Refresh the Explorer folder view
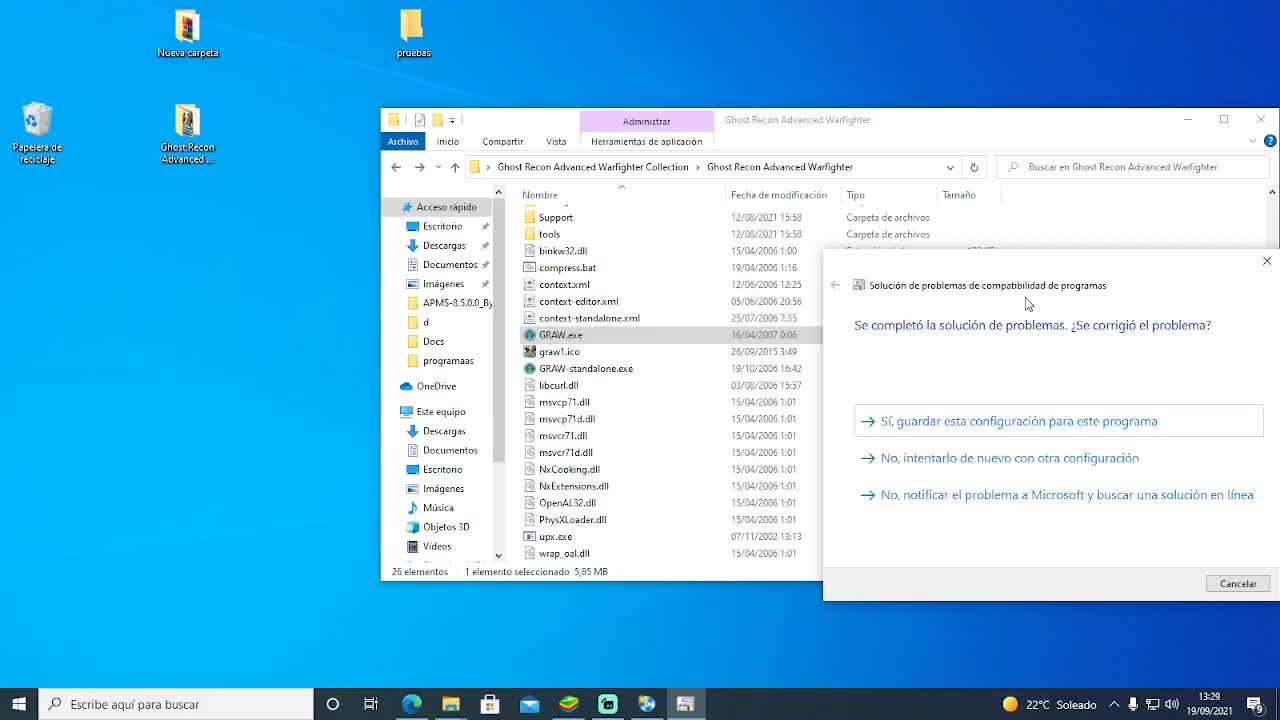Screen dimensions: 1280x720 click(974, 167)
